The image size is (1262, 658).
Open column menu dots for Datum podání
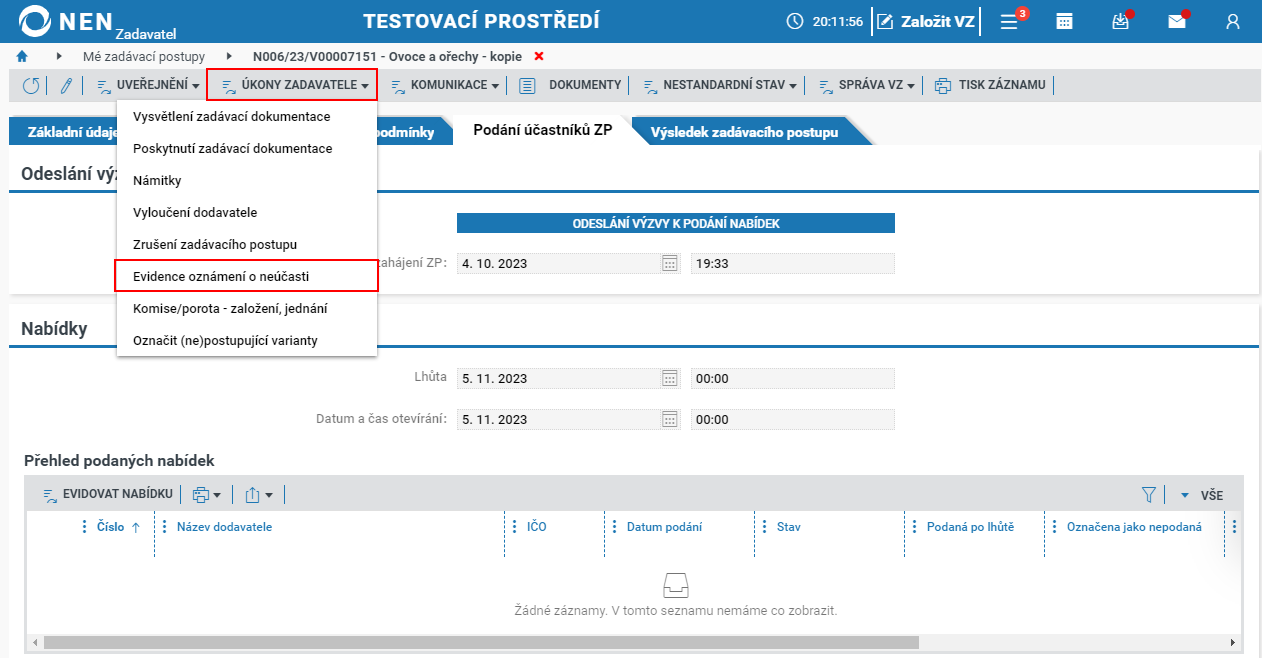(614, 527)
